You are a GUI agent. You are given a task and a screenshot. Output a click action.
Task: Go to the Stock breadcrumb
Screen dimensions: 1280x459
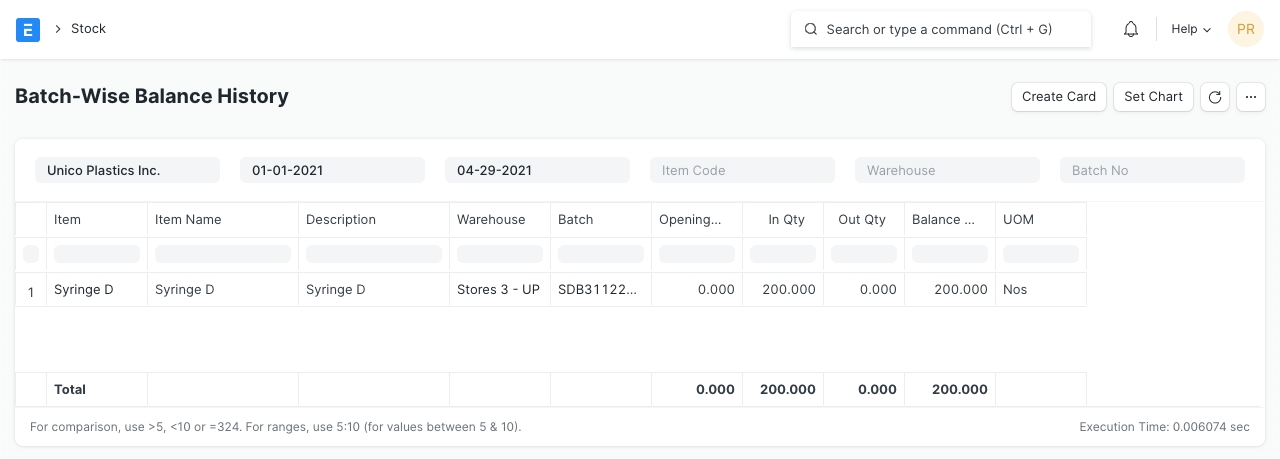pyautogui.click(x=88, y=29)
